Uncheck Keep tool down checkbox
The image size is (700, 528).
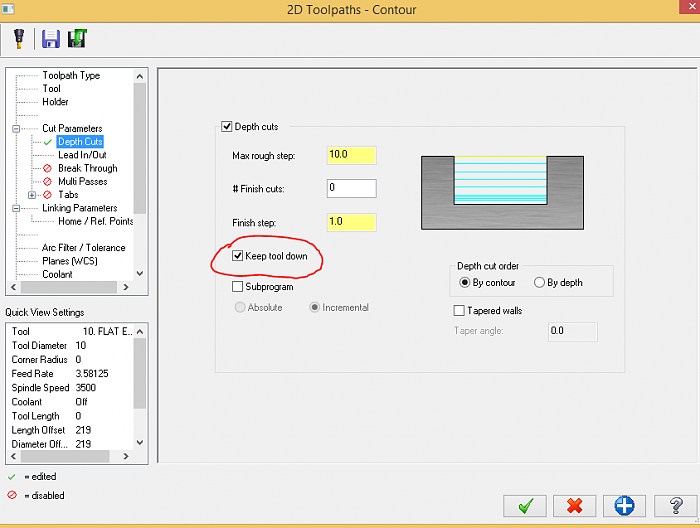click(x=238, y=256)
